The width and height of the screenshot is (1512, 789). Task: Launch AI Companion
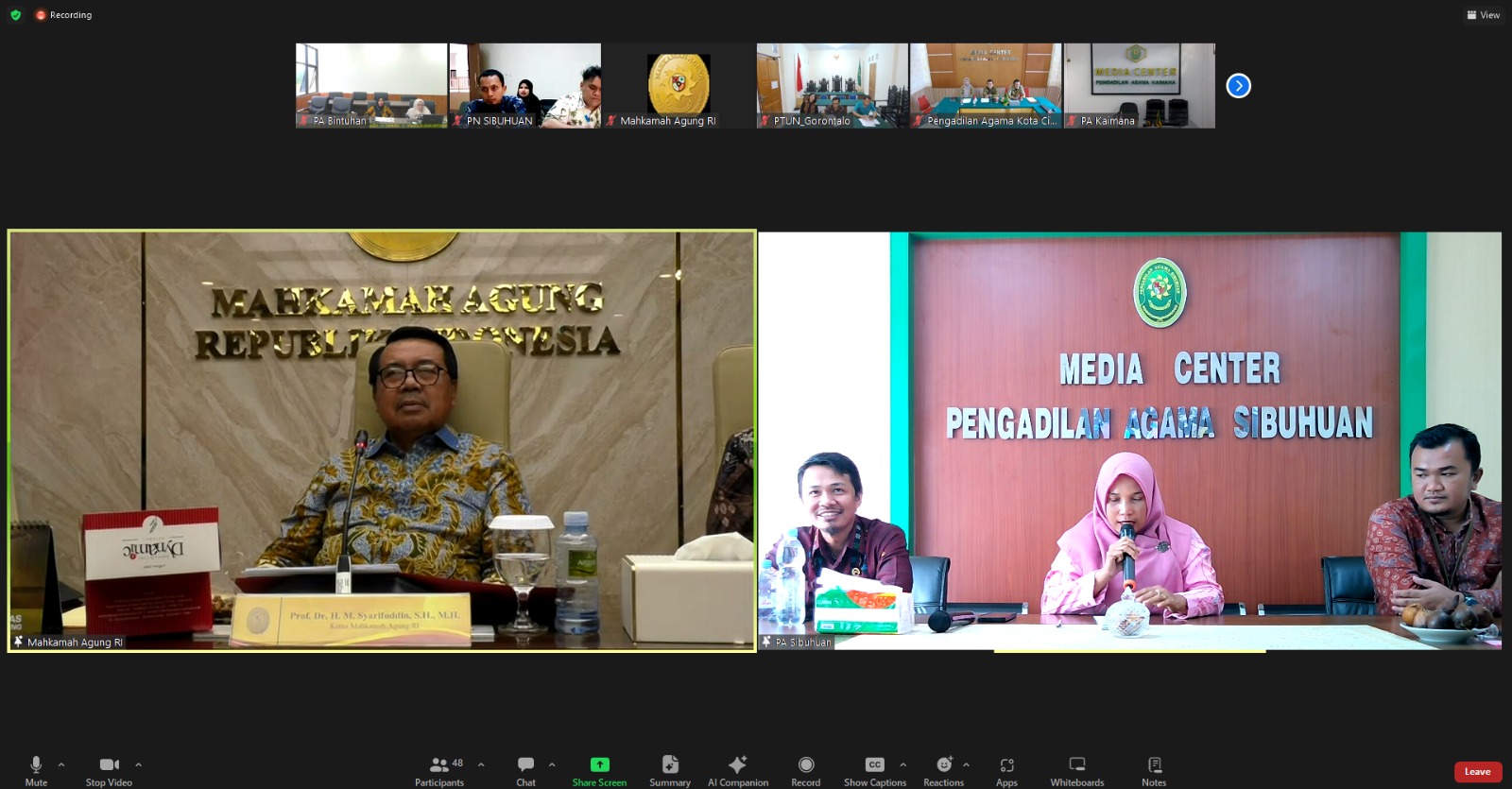coord(738,770)
